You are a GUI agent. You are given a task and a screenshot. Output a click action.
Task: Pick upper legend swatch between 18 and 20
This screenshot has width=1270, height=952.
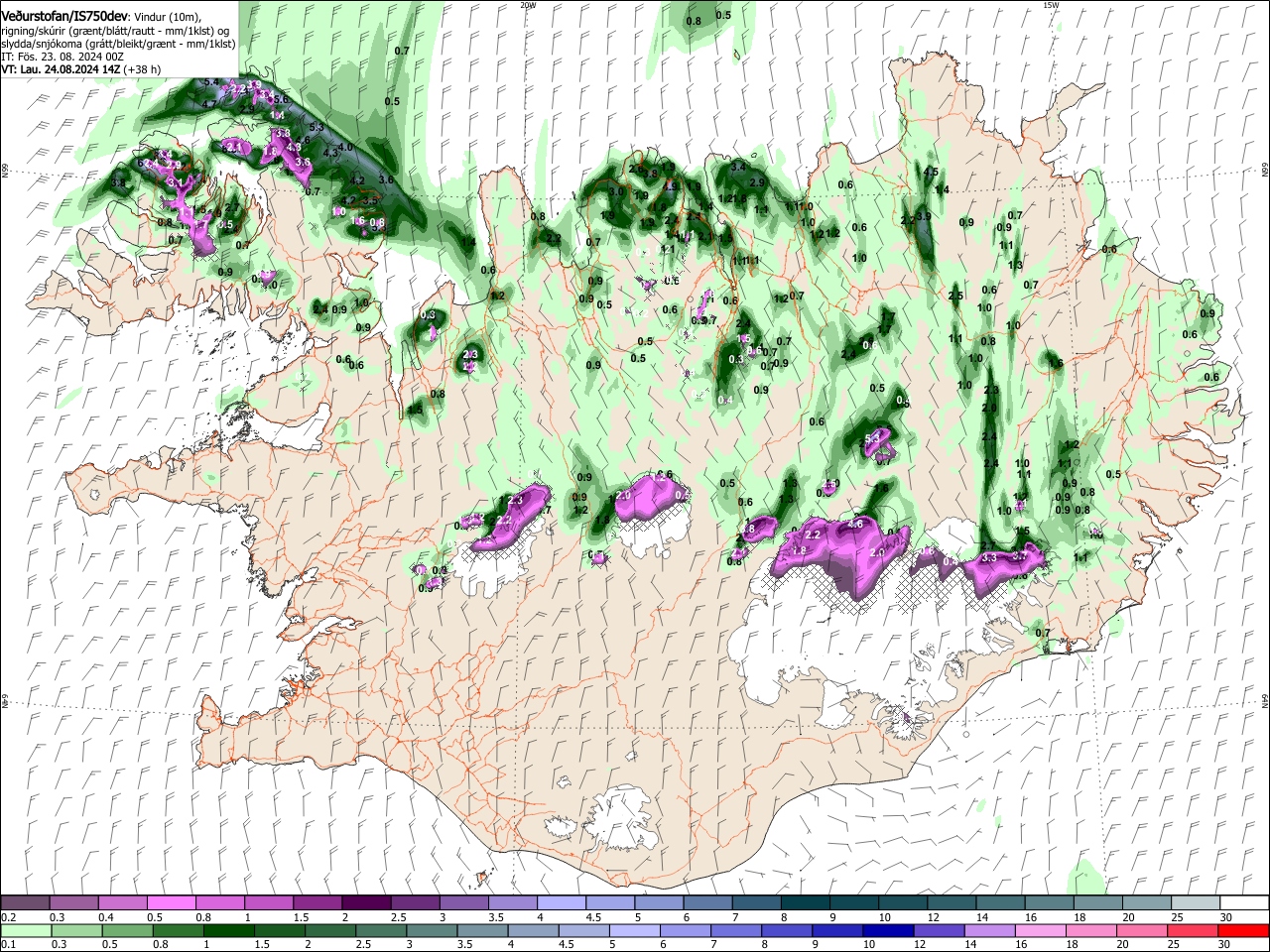[x=1098, y=903]
